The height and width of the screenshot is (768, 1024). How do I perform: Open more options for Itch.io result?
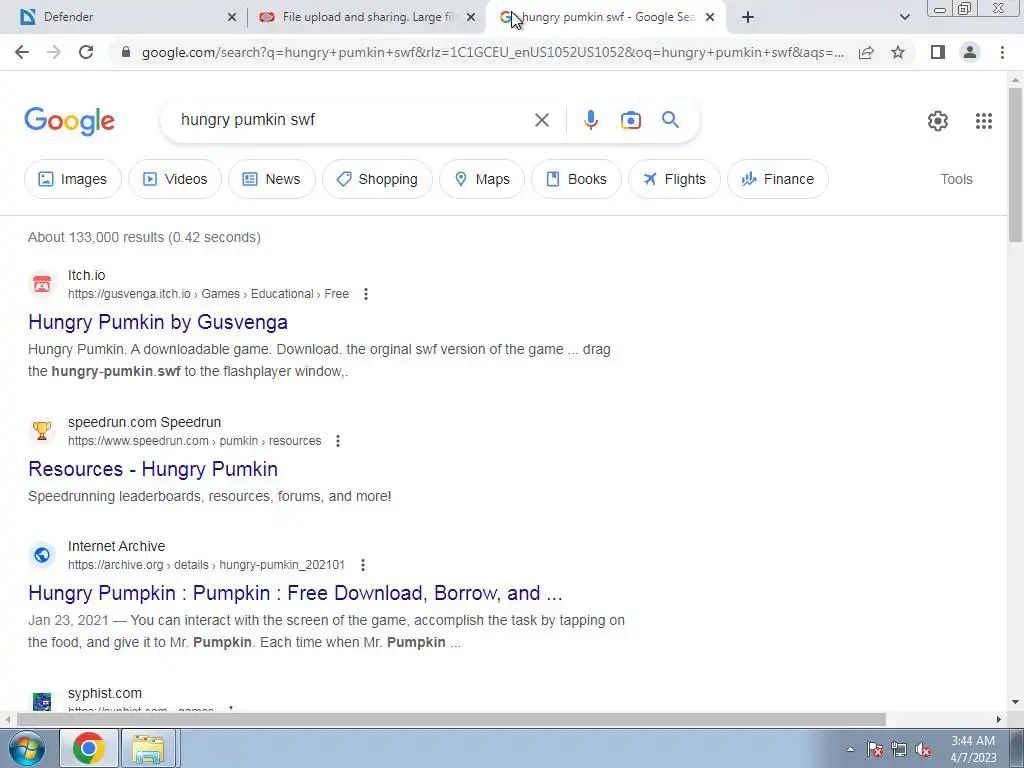(366, 294)
